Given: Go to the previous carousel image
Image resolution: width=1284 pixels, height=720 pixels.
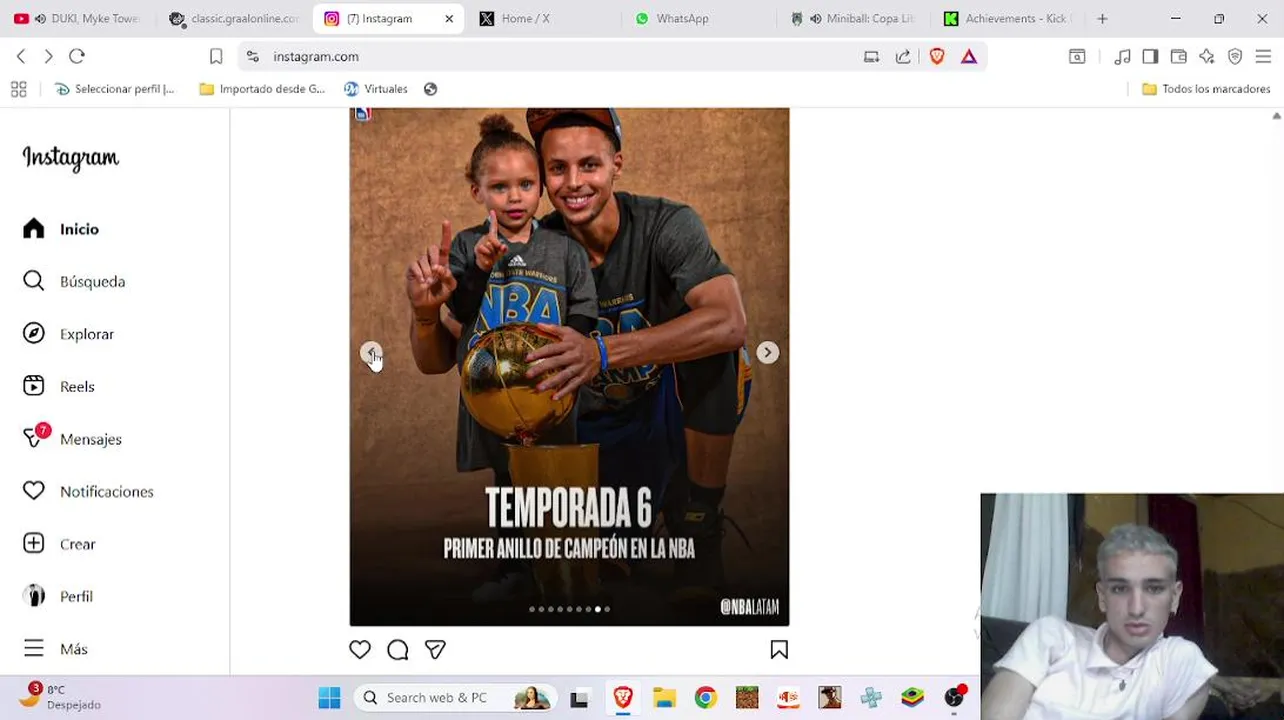Looking at the screenshot, I should pos(371,352).
